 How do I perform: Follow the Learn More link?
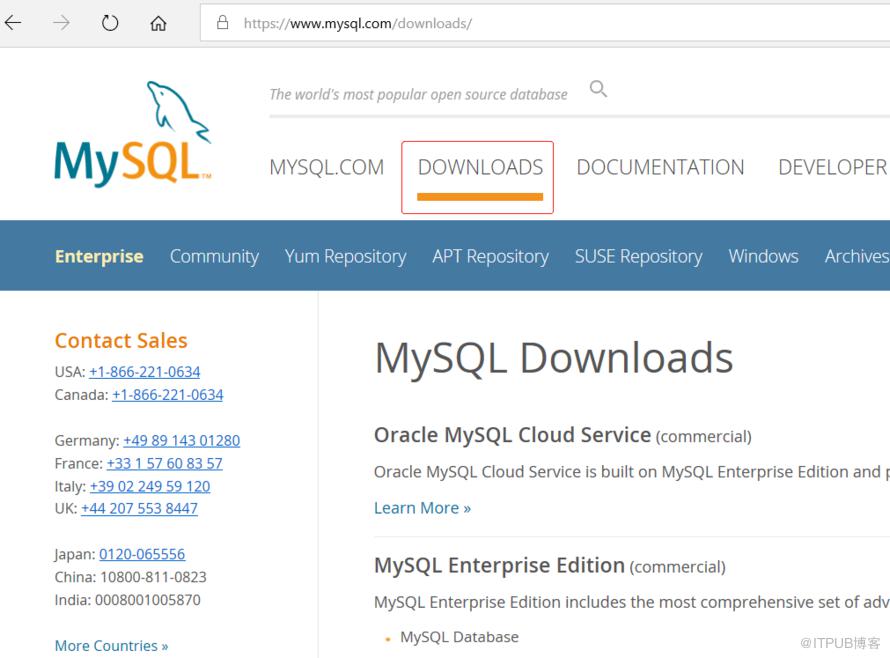pyautogui.click(x=422, y=508)
